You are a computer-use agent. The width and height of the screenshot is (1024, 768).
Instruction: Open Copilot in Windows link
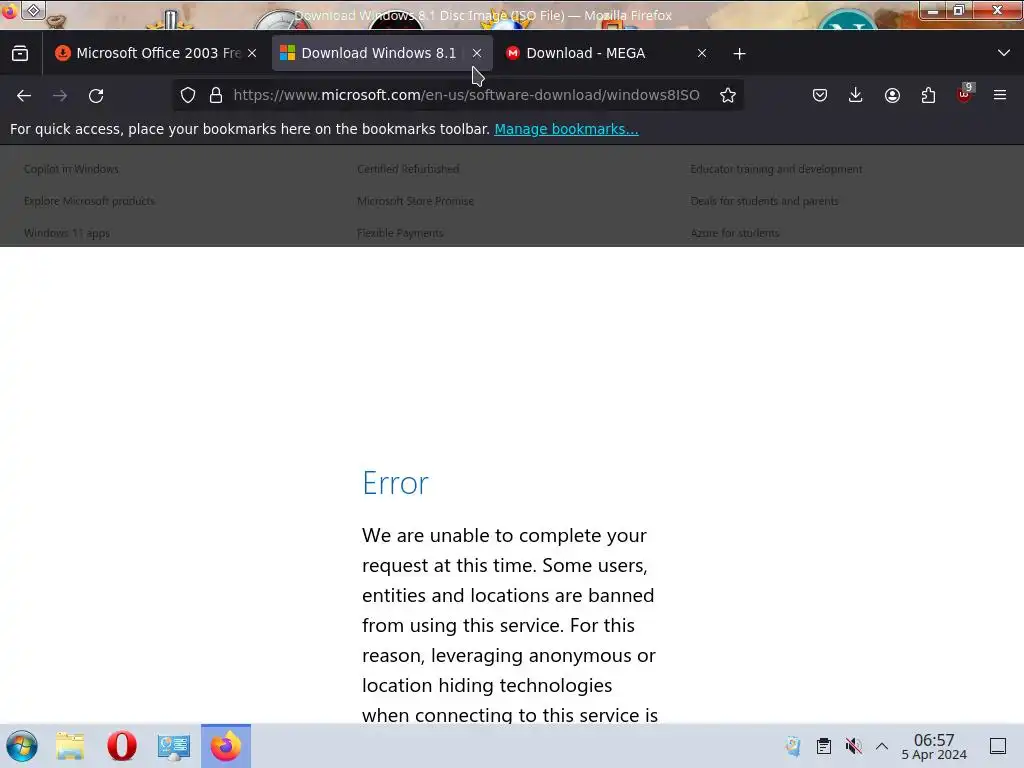[71, 169]
